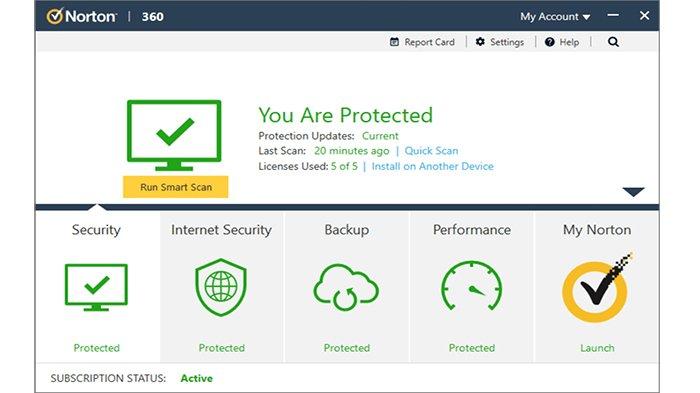This screenshot has height=393, width=700.
Task: Click the Security monitor checkmark icon
Action: tap(96, 287)
